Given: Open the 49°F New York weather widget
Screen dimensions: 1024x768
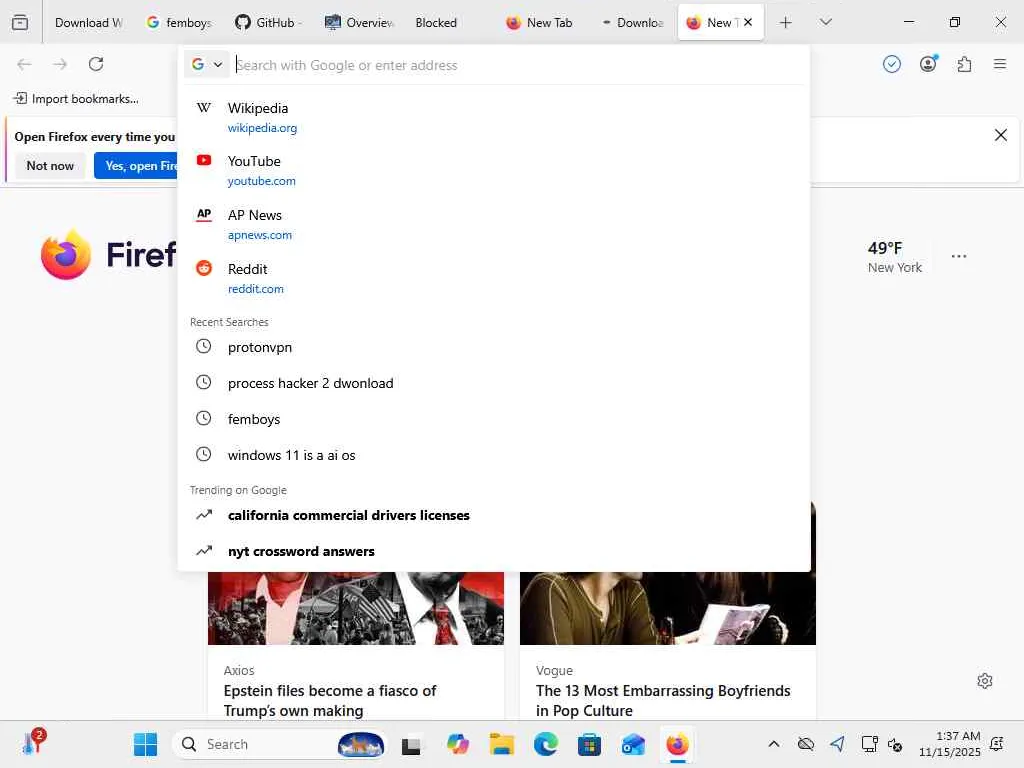Looking at the screenshot, I should [894, 257].
